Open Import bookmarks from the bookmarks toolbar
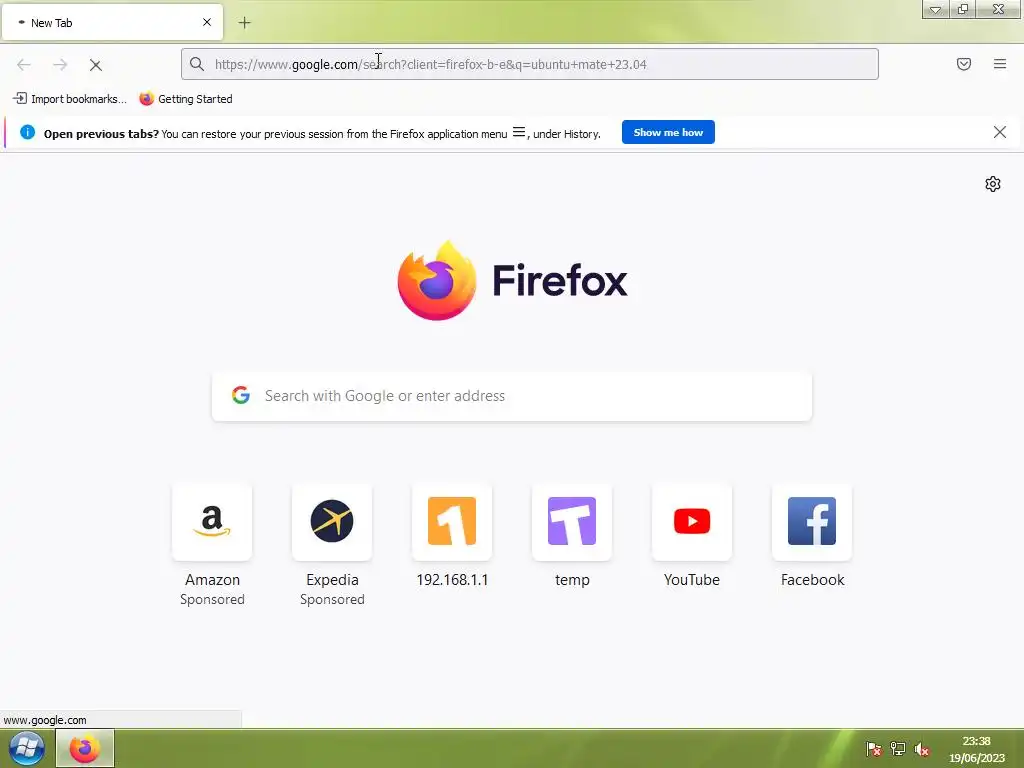This screenshot has height=768, width=1024. click(69, 99)
